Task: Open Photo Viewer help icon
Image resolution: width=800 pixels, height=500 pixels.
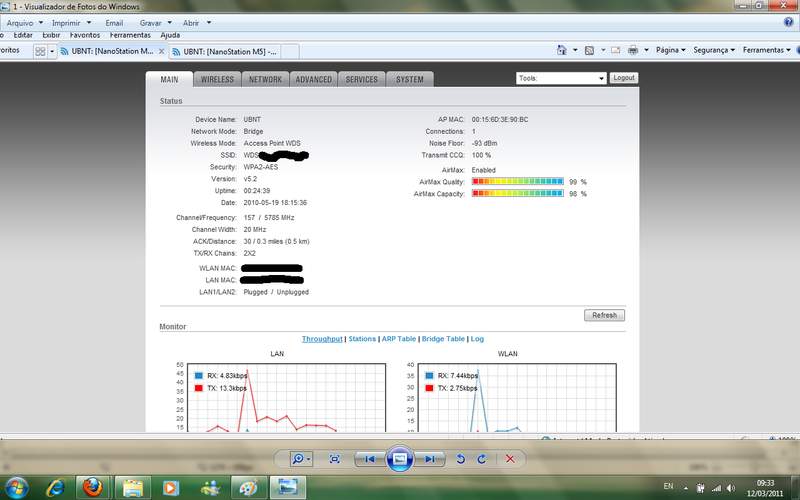Action: point(788,22)
